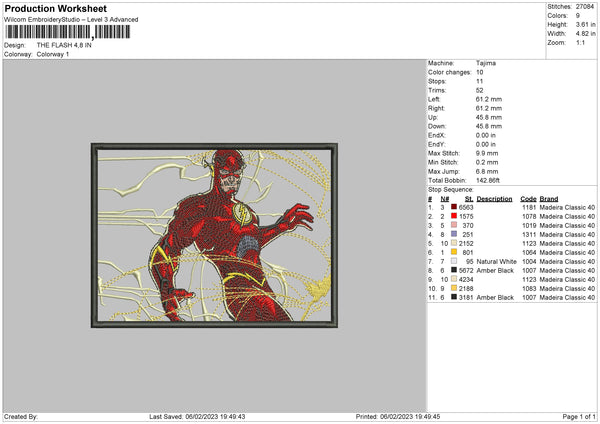600x424 pixels.
Task: Click the Created By footer label
Action: pos(21,416)
